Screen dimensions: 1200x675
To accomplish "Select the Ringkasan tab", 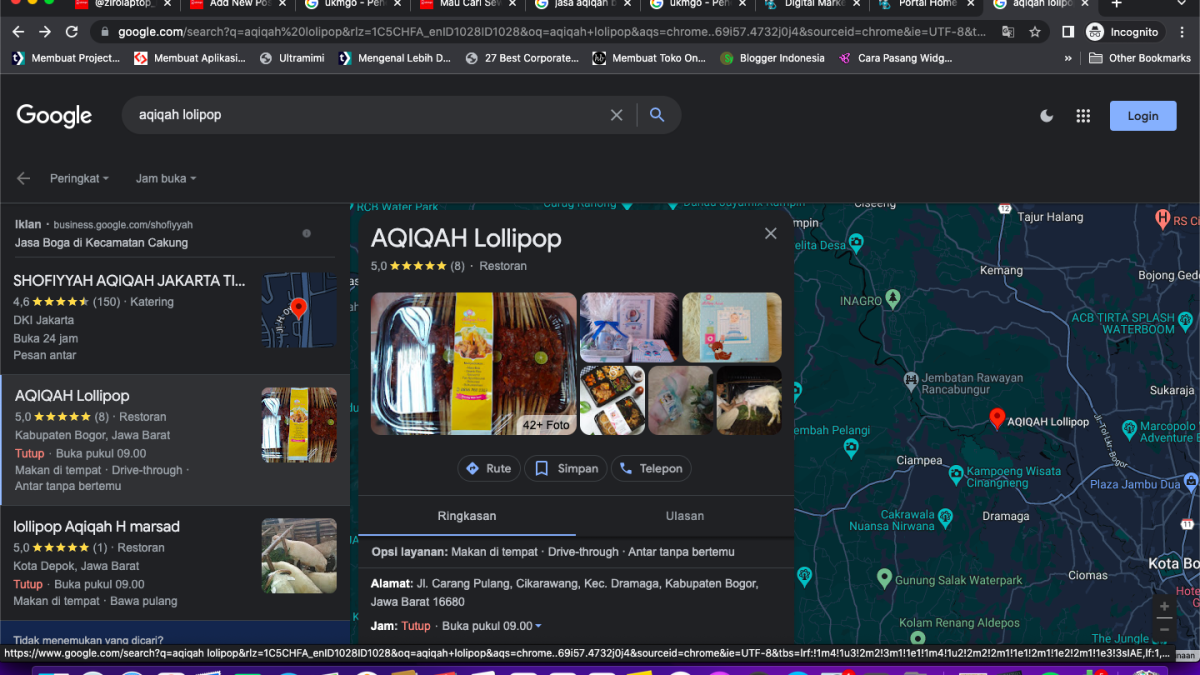I will pyautogui.click(x=466, y=516).
